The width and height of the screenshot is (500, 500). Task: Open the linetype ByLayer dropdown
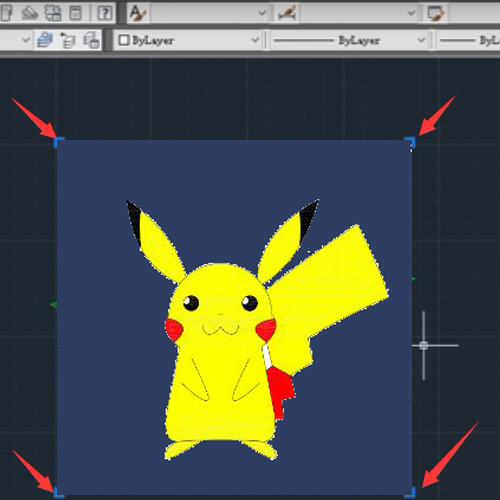[x=349, y=40]
